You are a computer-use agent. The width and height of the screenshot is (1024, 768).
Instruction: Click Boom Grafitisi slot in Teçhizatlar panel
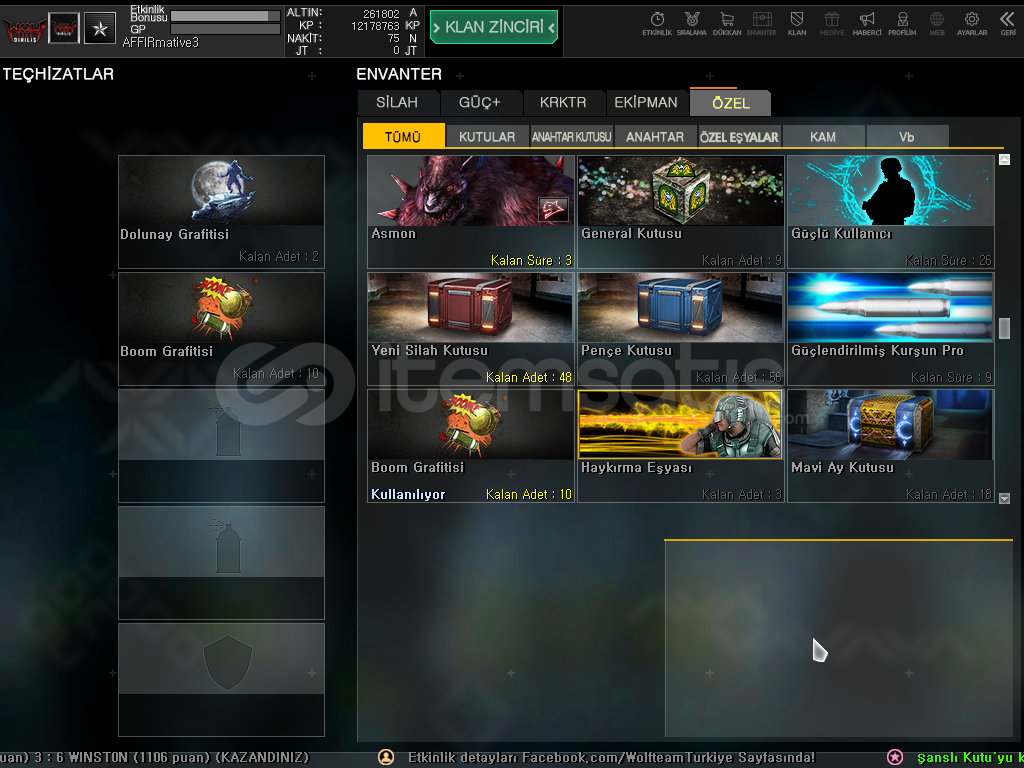(221, 328)
